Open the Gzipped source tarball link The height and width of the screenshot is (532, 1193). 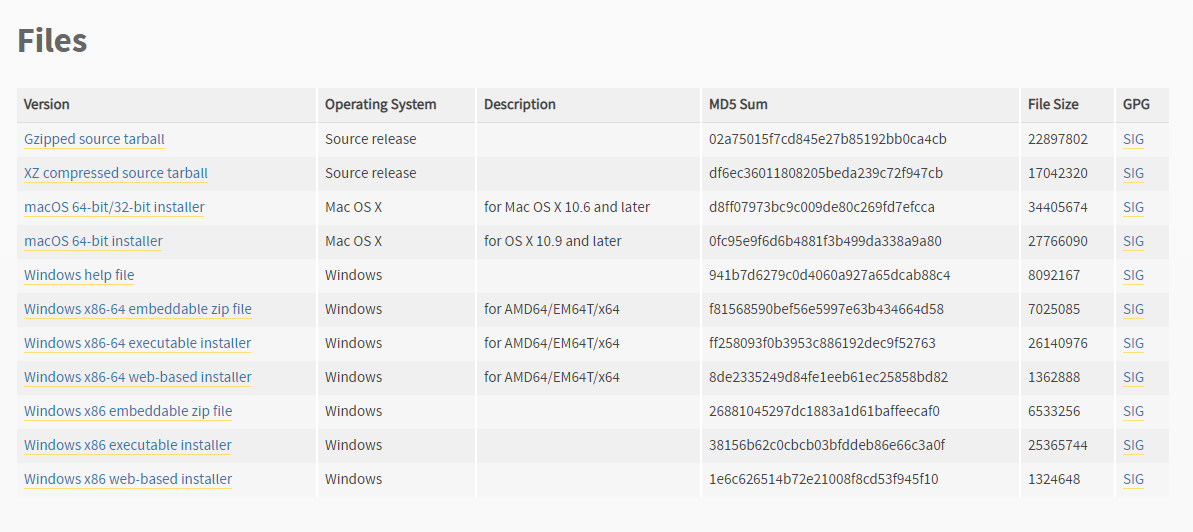(x=94, y=139)
